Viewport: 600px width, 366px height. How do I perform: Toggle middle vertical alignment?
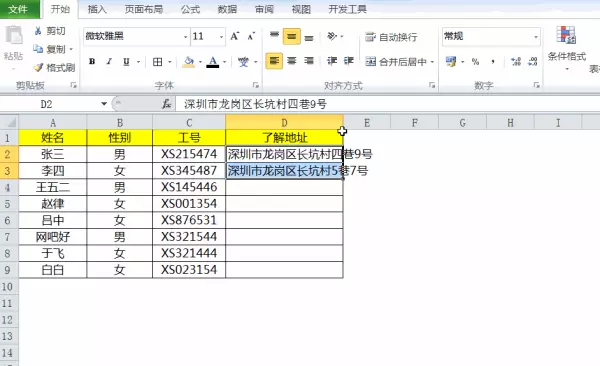coord(292,36)
